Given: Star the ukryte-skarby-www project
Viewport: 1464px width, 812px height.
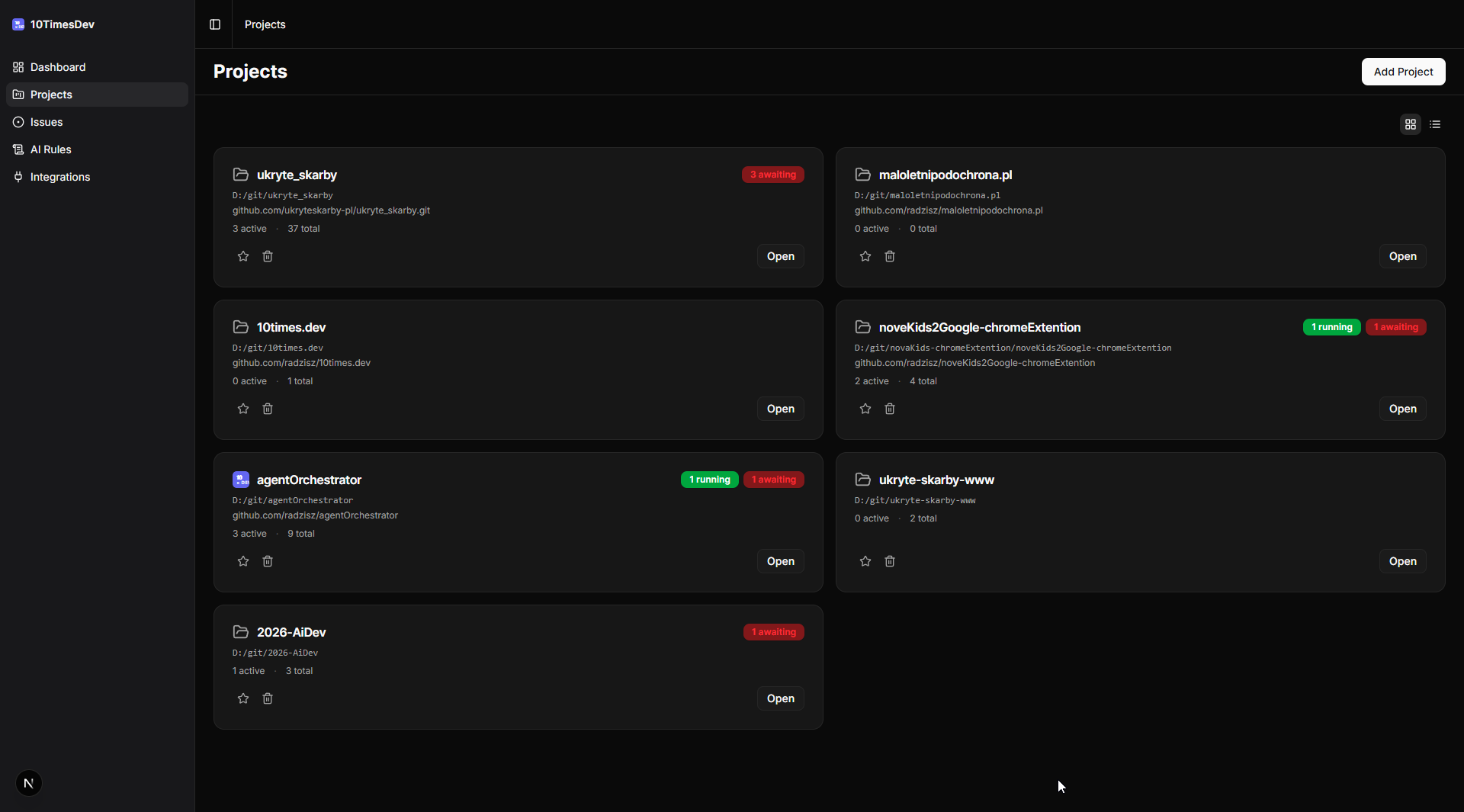Looking at the screenshot, I should (x=865, y=561).
